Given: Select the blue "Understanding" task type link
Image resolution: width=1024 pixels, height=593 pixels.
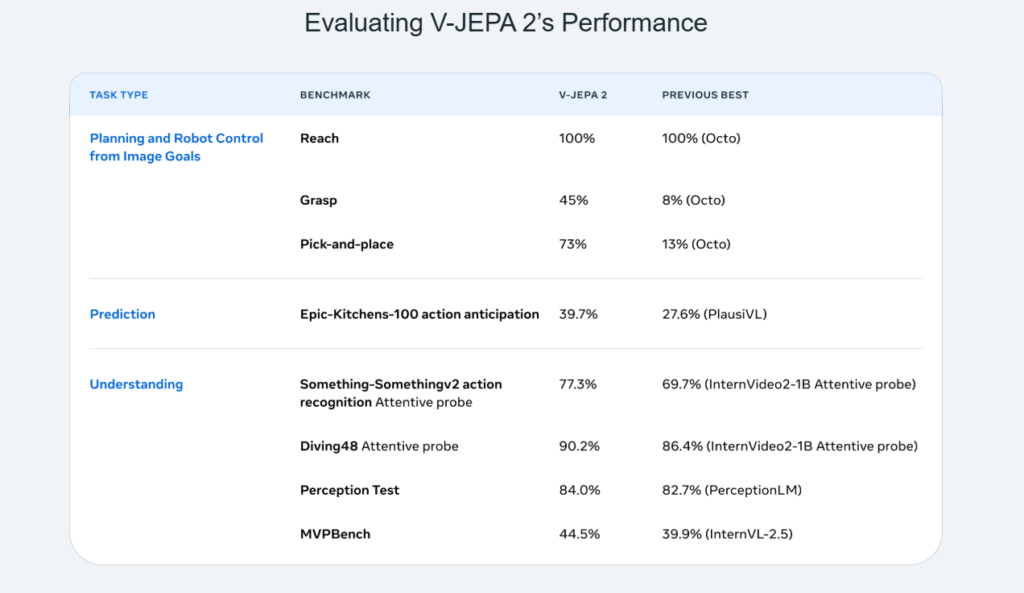Looking at the screenshot, I should [x=136, y=384].
